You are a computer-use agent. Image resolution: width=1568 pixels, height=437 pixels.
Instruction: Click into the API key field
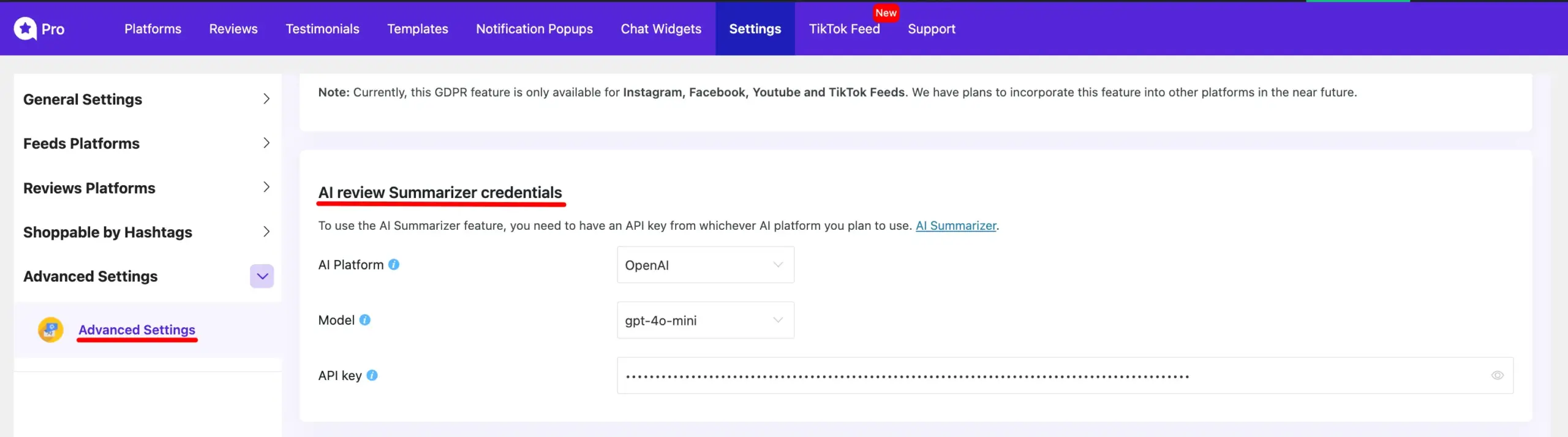point(1041,375)
